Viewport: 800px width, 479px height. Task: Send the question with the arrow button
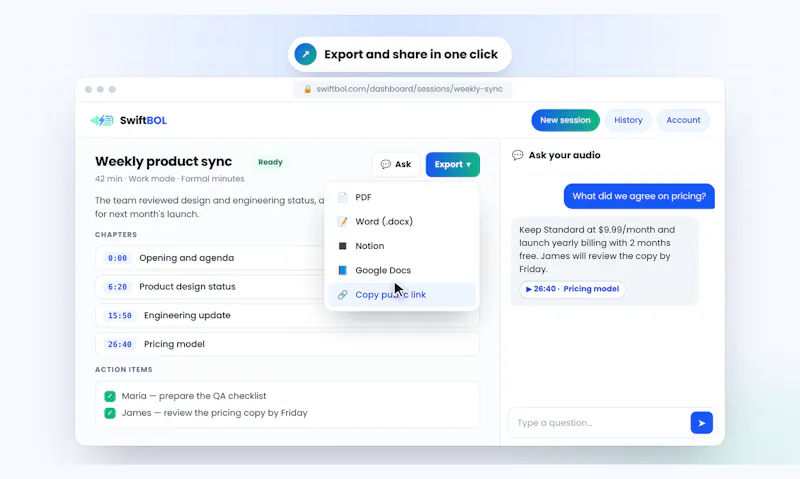(702, 423)
